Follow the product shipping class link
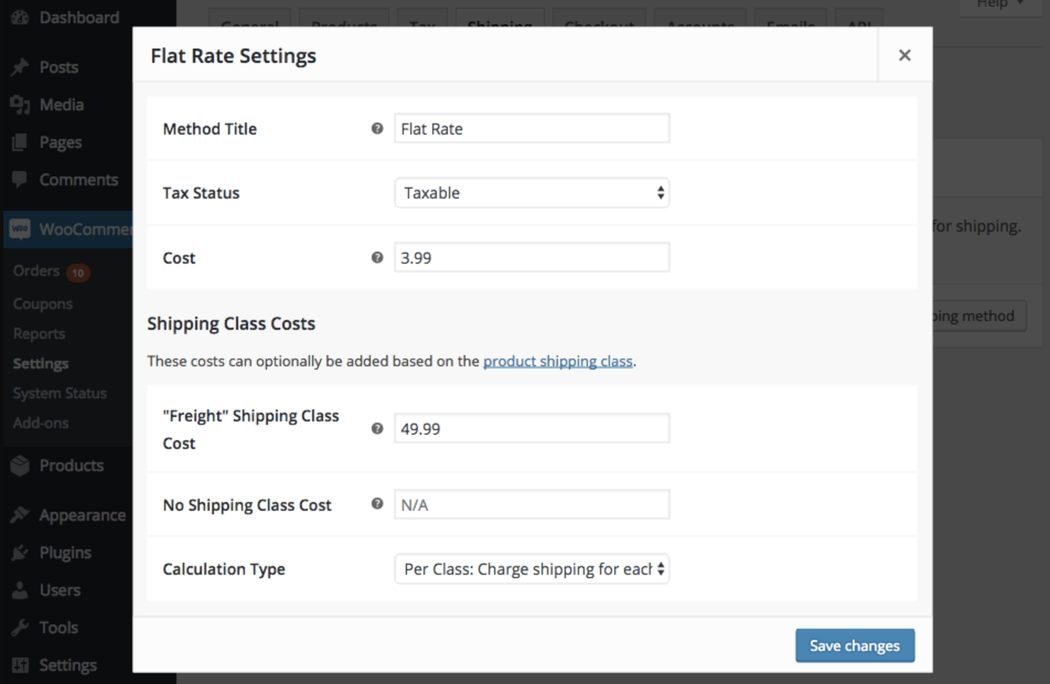Image resolution: width=1050 pixels, height=684 pixels. click(x=557, y=361)
